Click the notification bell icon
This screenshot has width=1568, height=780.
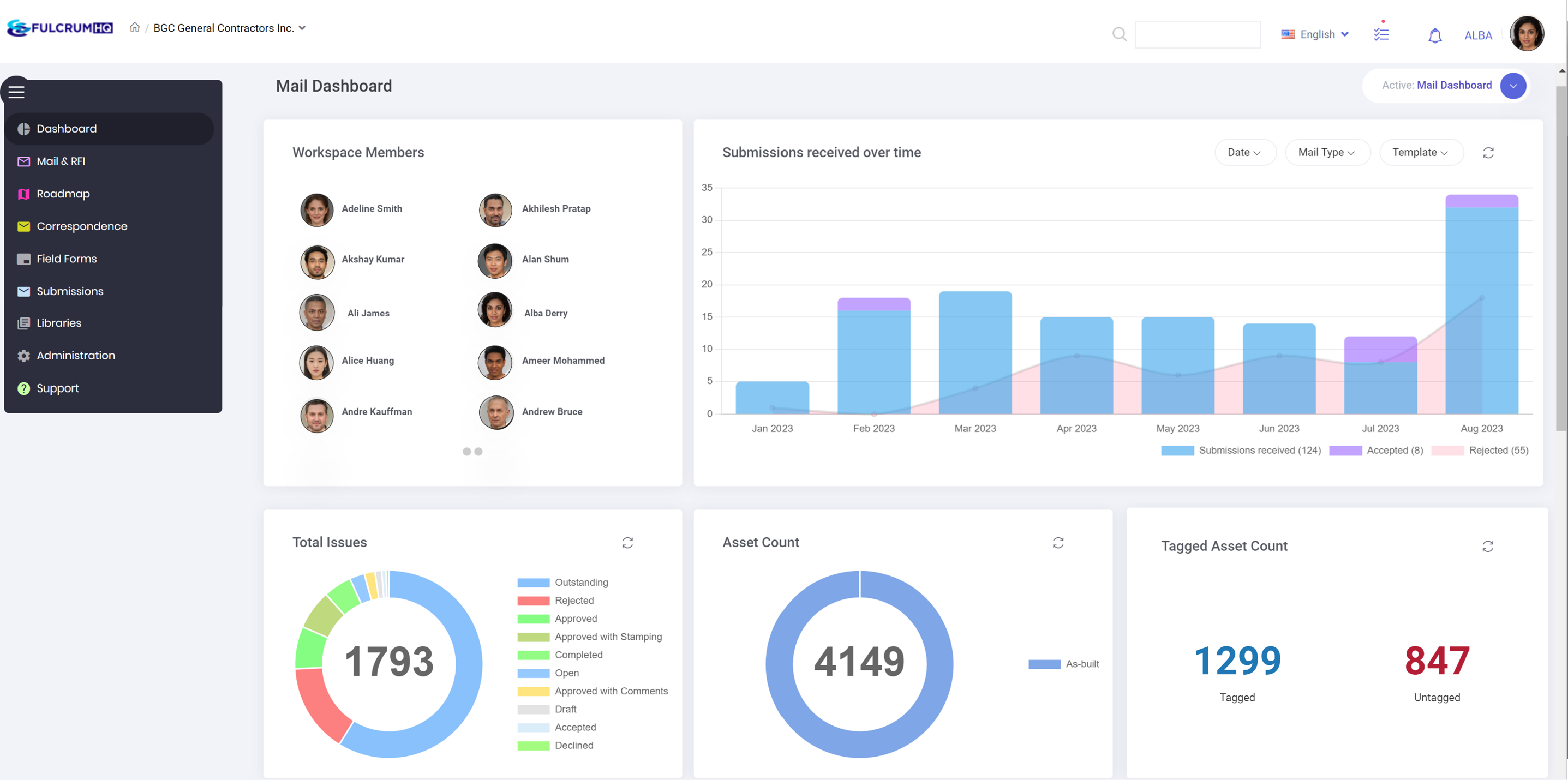1435,35
